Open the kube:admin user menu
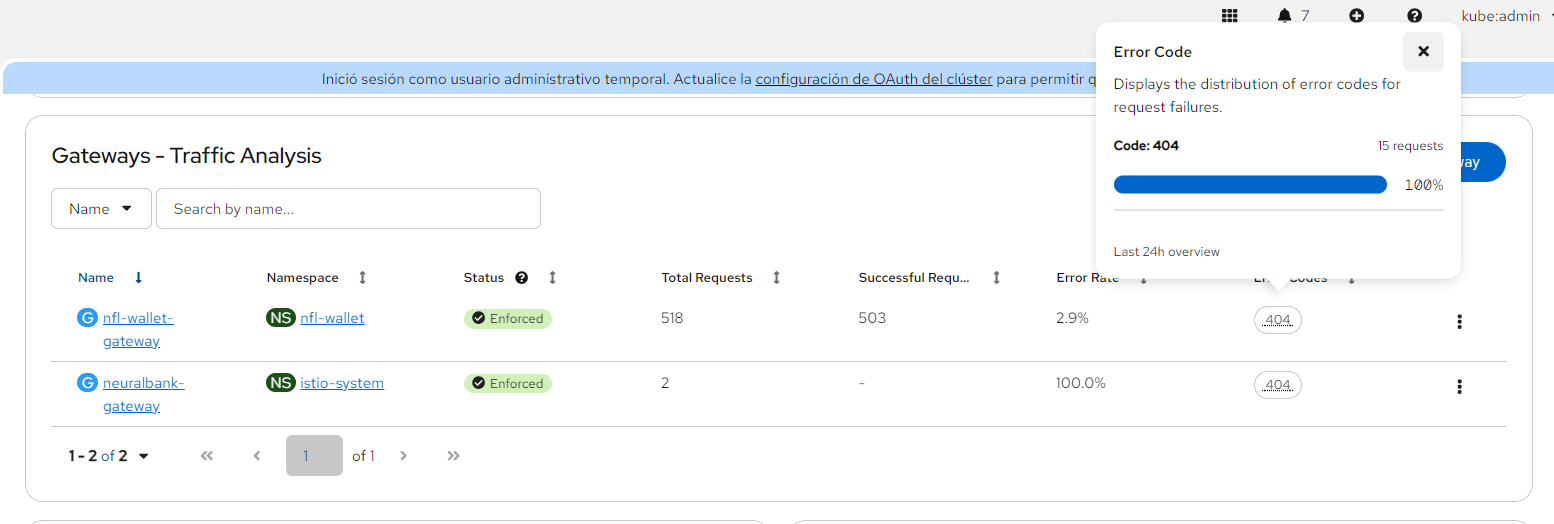This screenshot has width=1554, height=524. pyautogui.click(x=1507, y=16)
